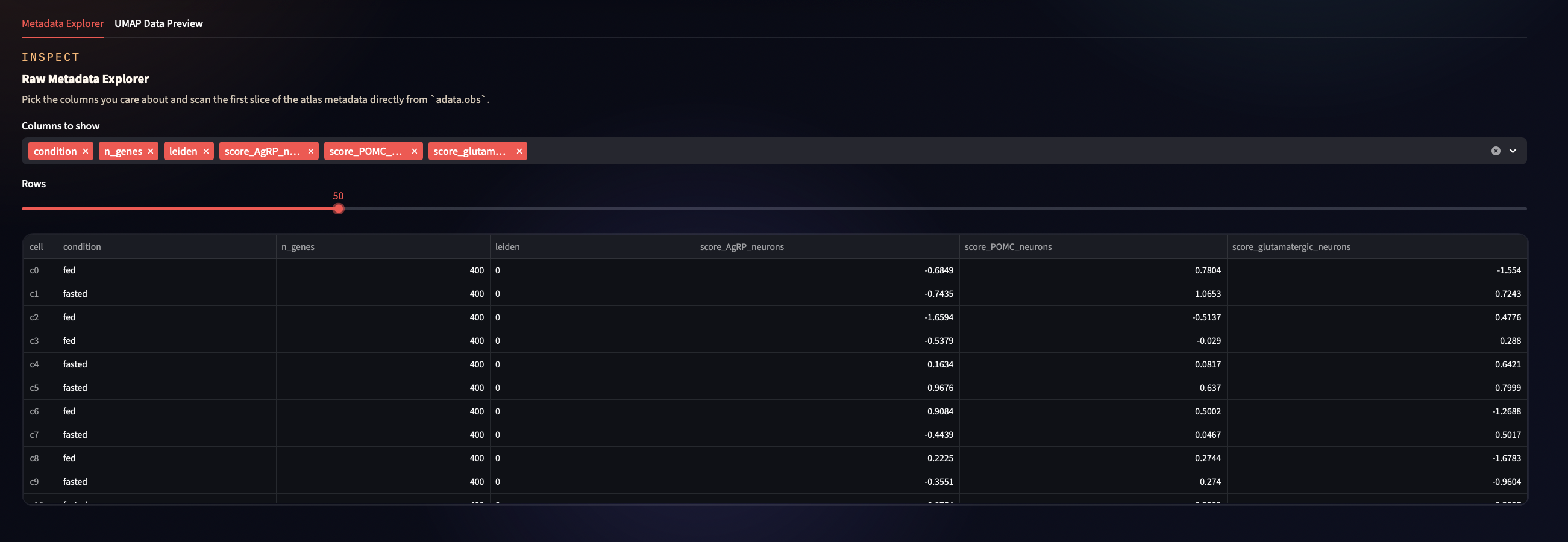The width and height of the screenshot is (1568, 542).
Task: Click the condition cell 'fed' in row c0
Action: [x=167, y=270]
